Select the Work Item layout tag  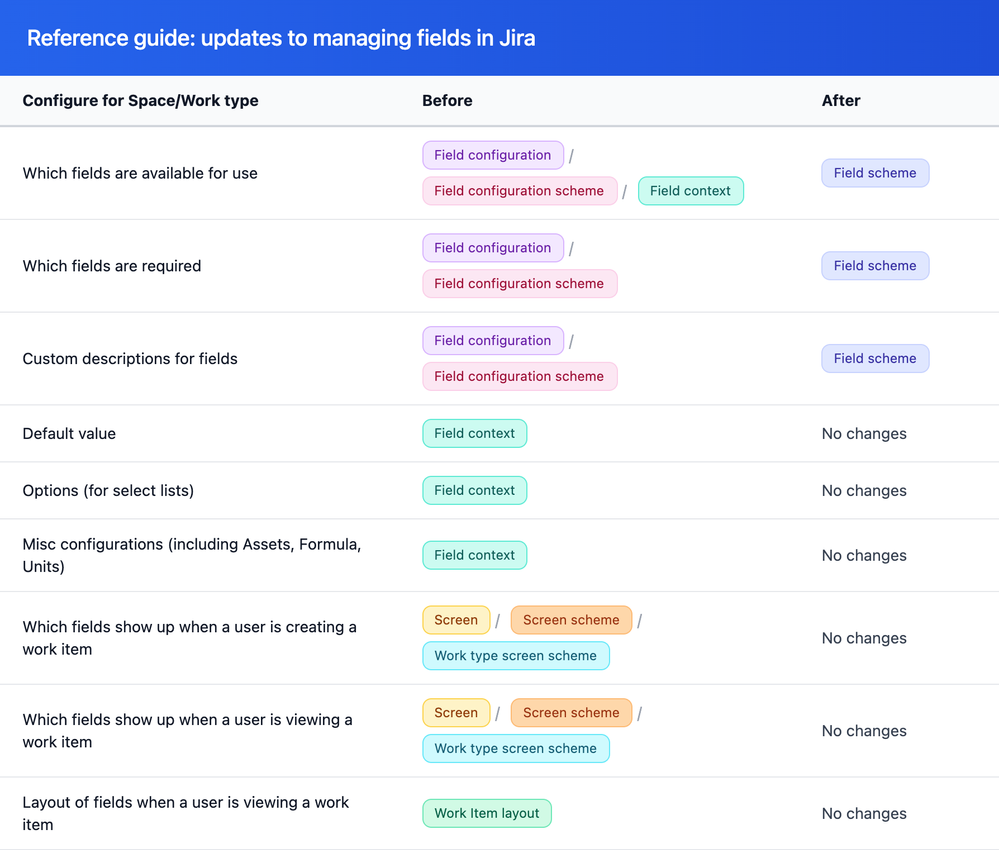pyautogui.click(x=486, y=813)
